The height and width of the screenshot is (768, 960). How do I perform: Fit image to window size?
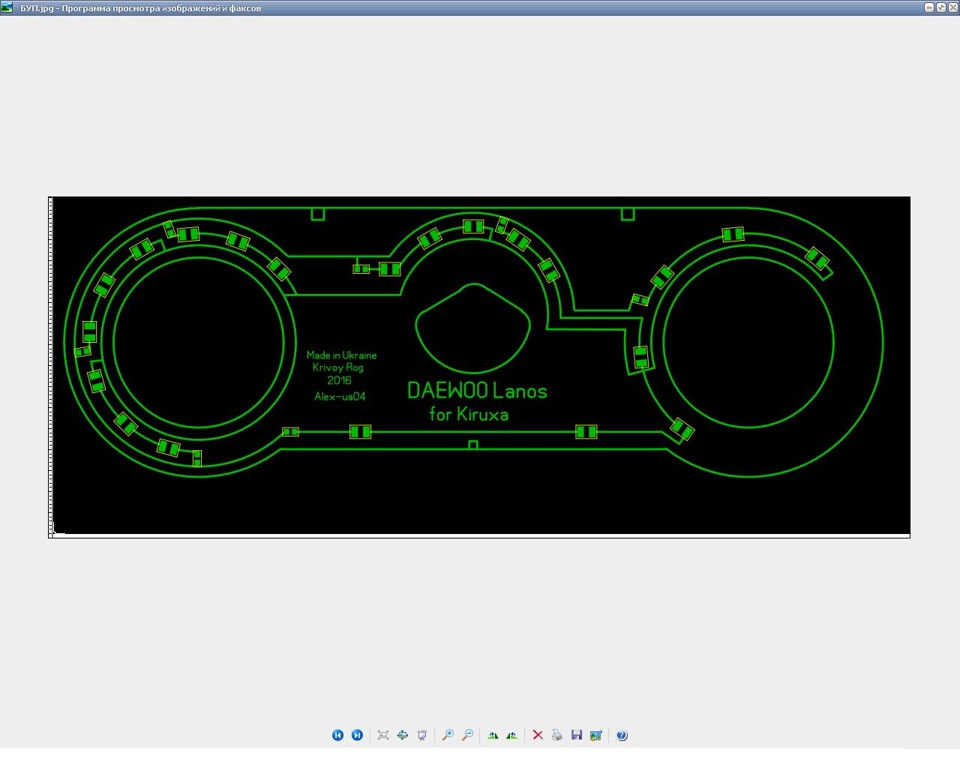[x=383, y=735]
